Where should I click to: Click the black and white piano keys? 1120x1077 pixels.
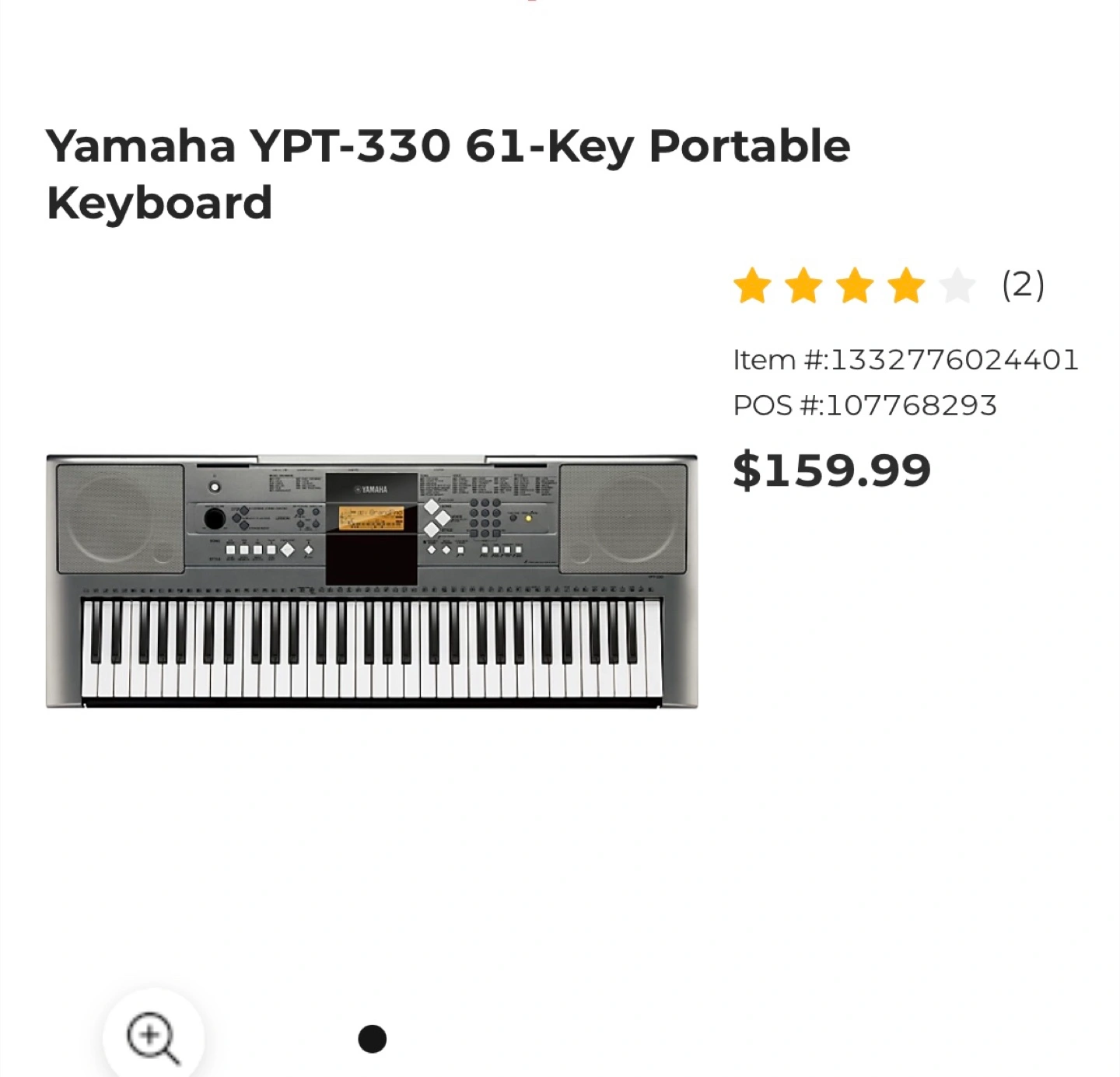(x=371, y=649)
